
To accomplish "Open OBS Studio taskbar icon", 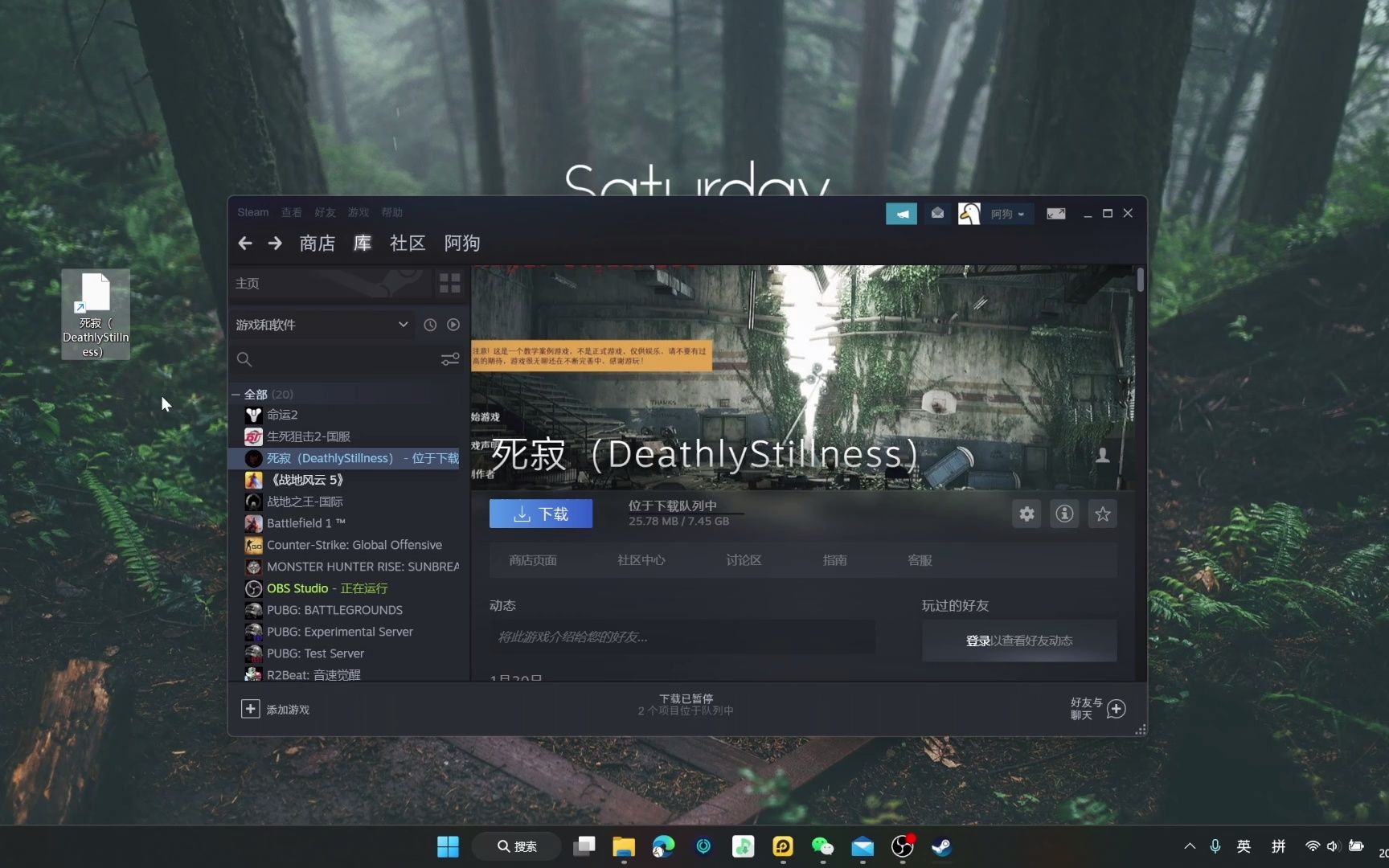I will tap(902, 846).
